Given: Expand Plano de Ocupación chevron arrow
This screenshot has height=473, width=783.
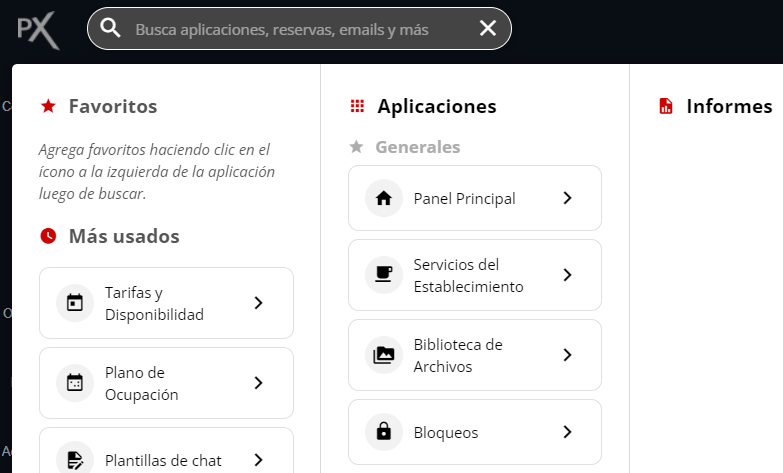Looking at the screenshot, I should click(x=258, y=383).
